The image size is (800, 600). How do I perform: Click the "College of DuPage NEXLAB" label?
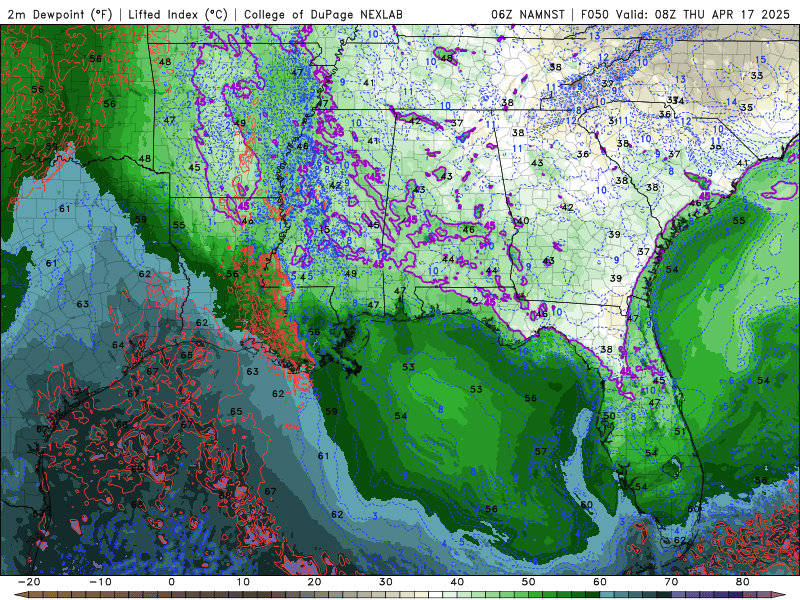point(323,14)
